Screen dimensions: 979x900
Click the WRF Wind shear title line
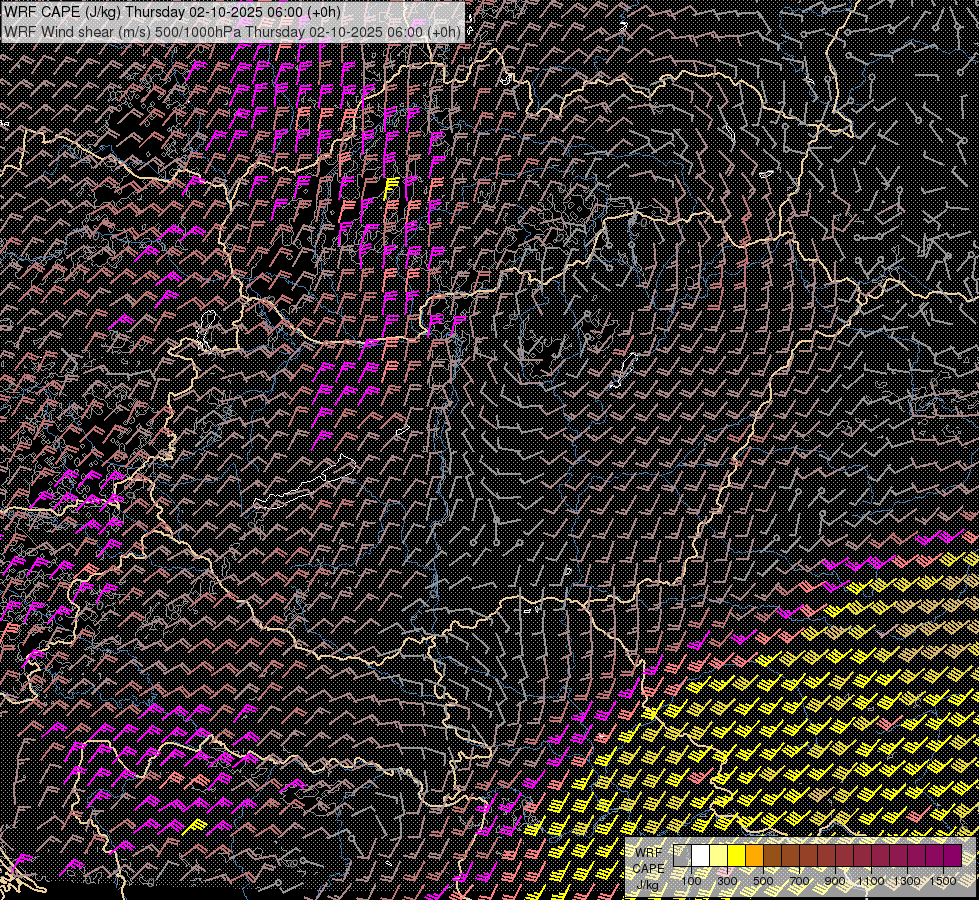pyautogui.click(x=232, y=31)
